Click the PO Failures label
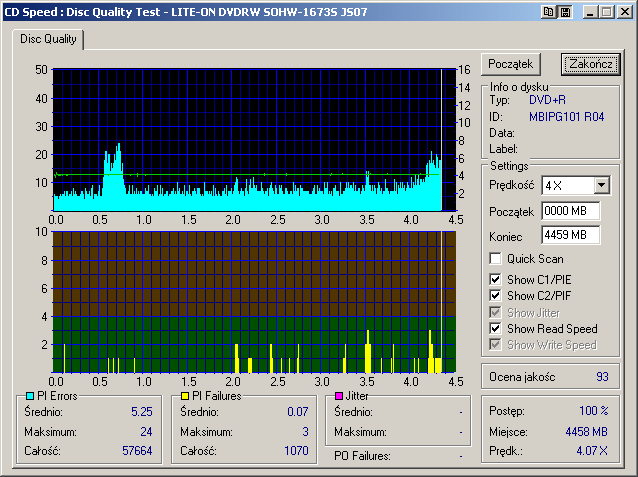The height and width of the screenshot is (477, 638). coord(363,456)
